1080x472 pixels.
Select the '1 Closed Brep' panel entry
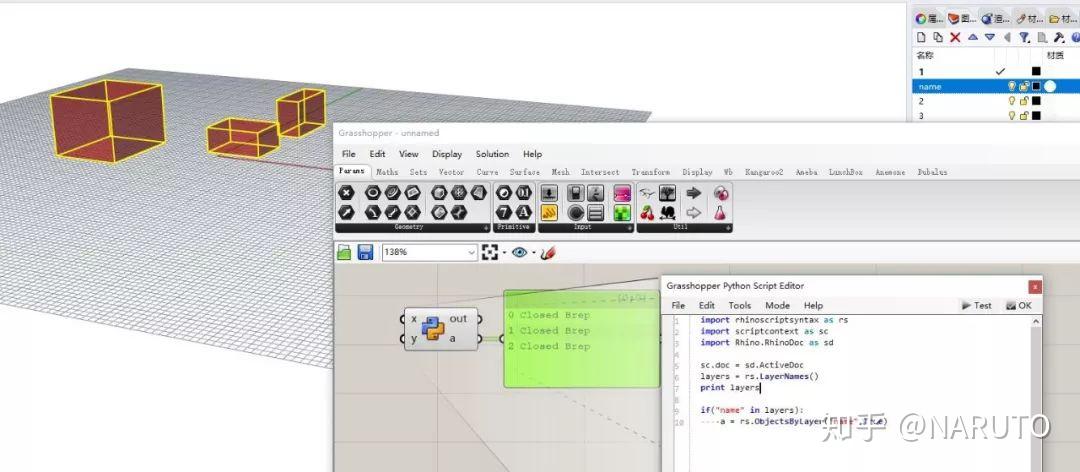549,331
